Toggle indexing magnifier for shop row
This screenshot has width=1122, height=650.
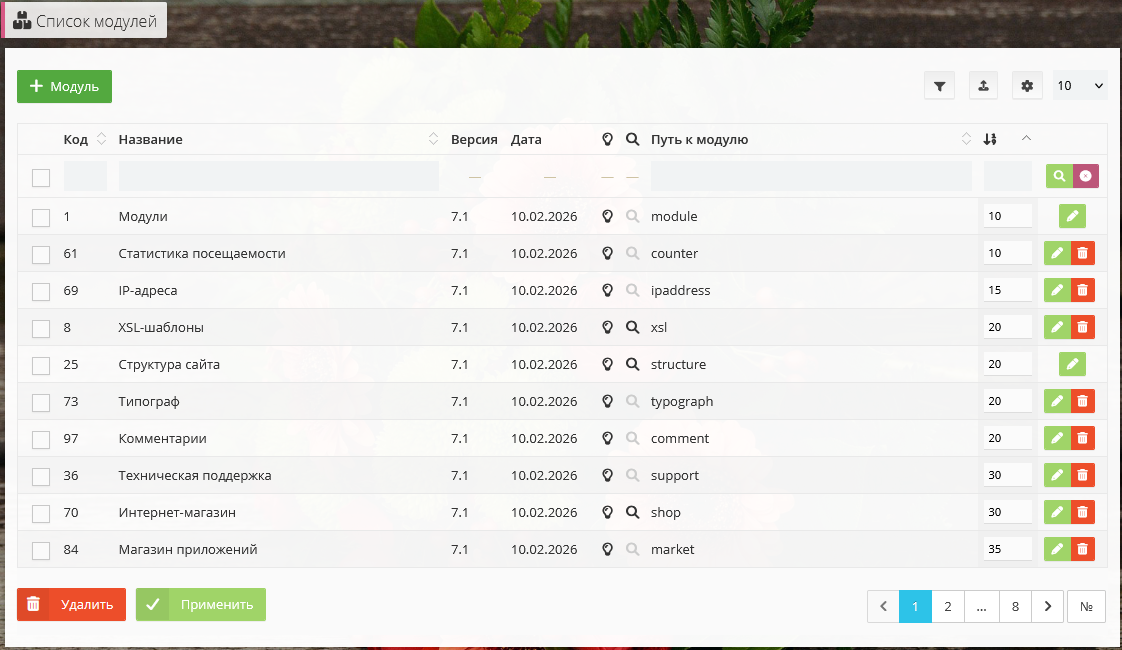pos(633,513)
